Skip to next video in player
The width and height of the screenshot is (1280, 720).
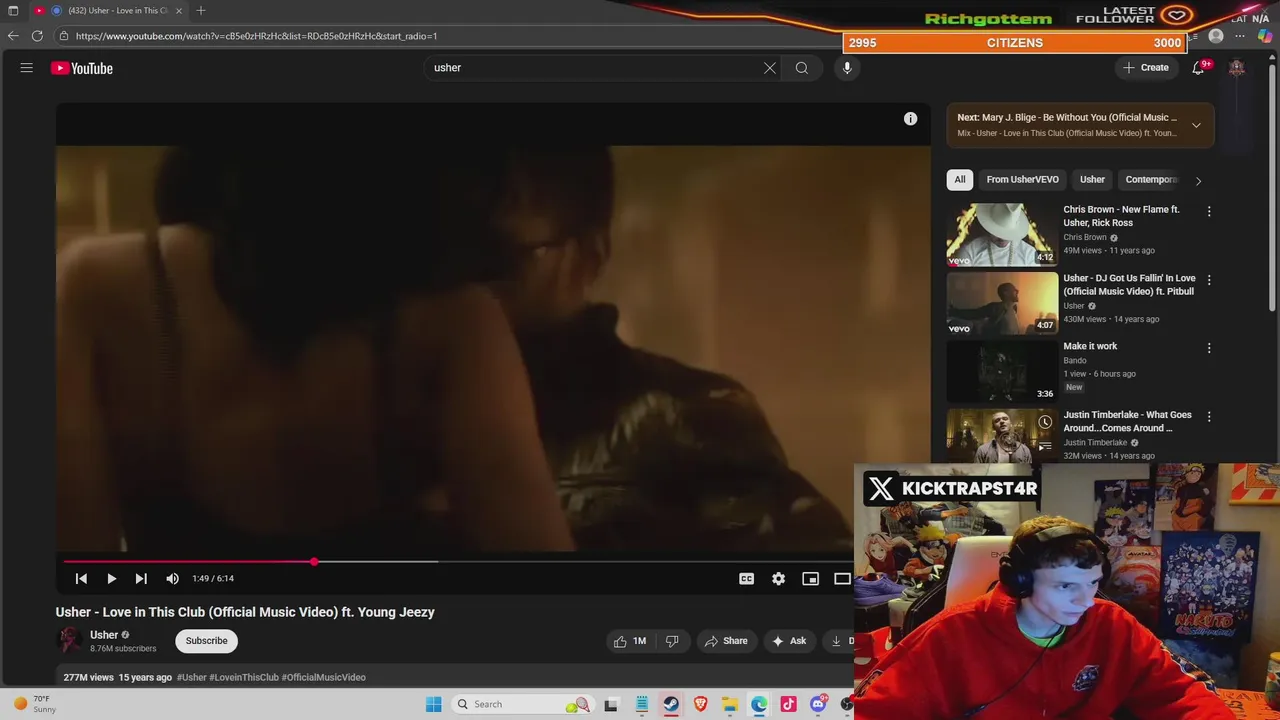pos(141,579)
